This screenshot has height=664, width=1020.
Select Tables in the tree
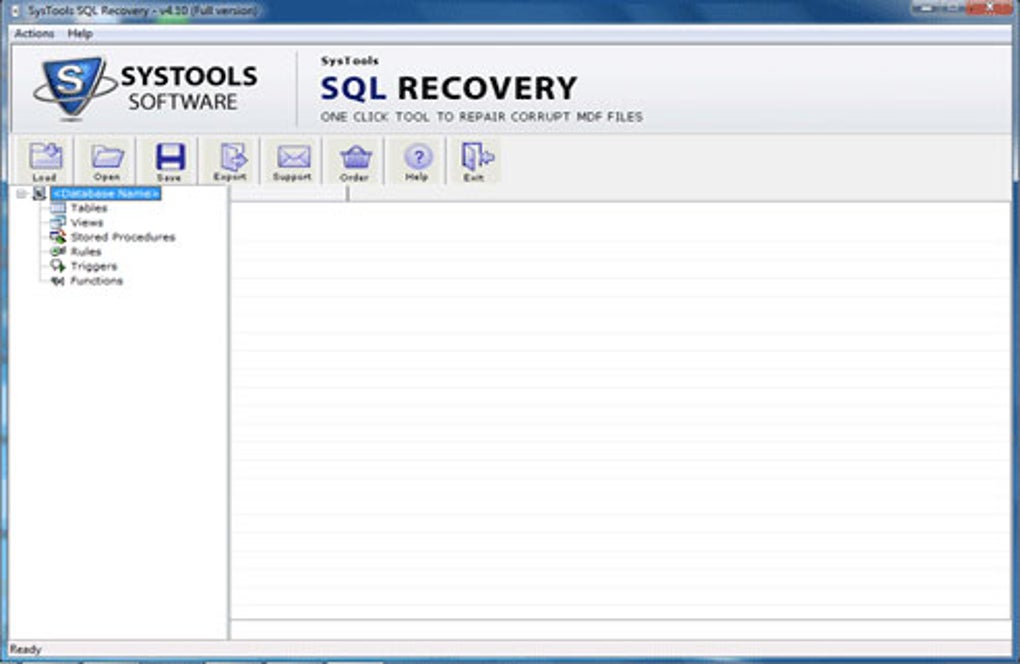(89, 208)
